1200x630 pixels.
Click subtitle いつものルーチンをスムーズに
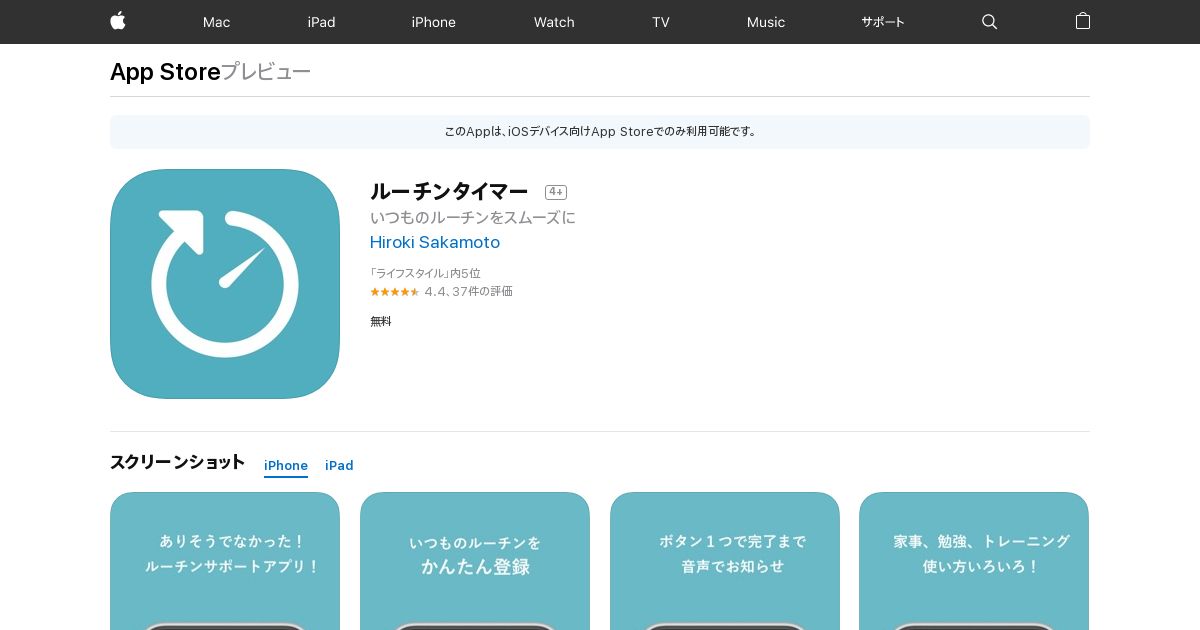pyautogui.click(x=473, y=218)
